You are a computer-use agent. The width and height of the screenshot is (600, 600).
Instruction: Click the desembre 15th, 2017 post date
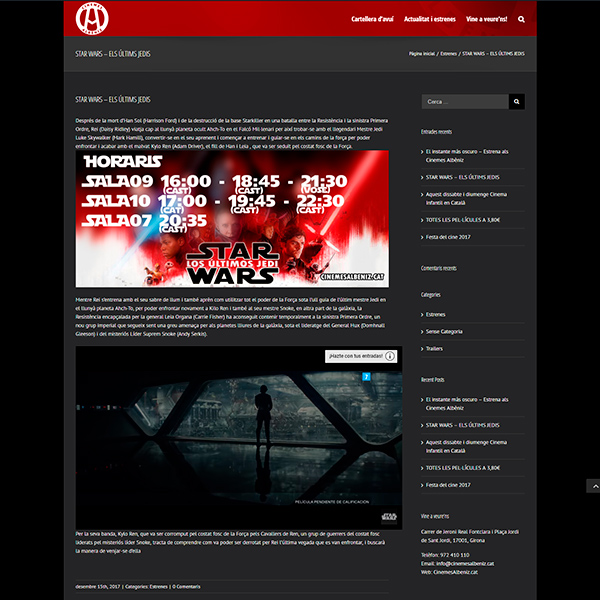(98, 587)
